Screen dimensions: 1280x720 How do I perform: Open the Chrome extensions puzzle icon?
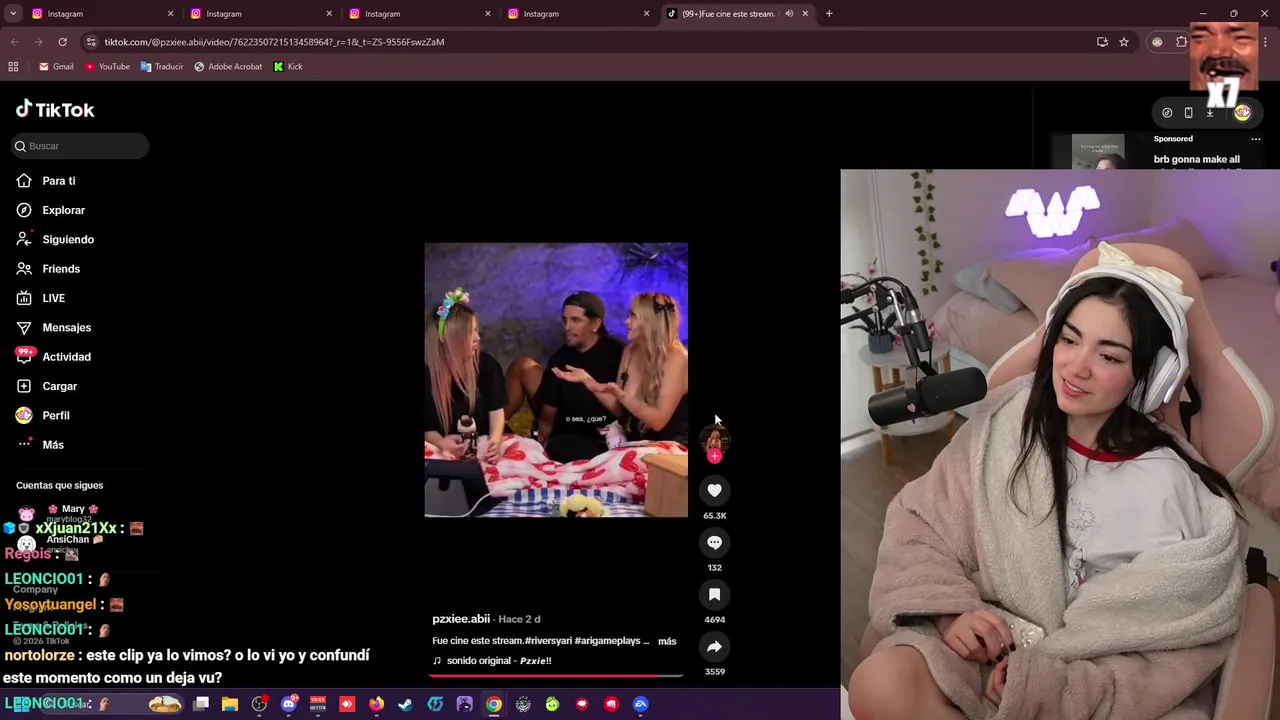point(1181,42)
